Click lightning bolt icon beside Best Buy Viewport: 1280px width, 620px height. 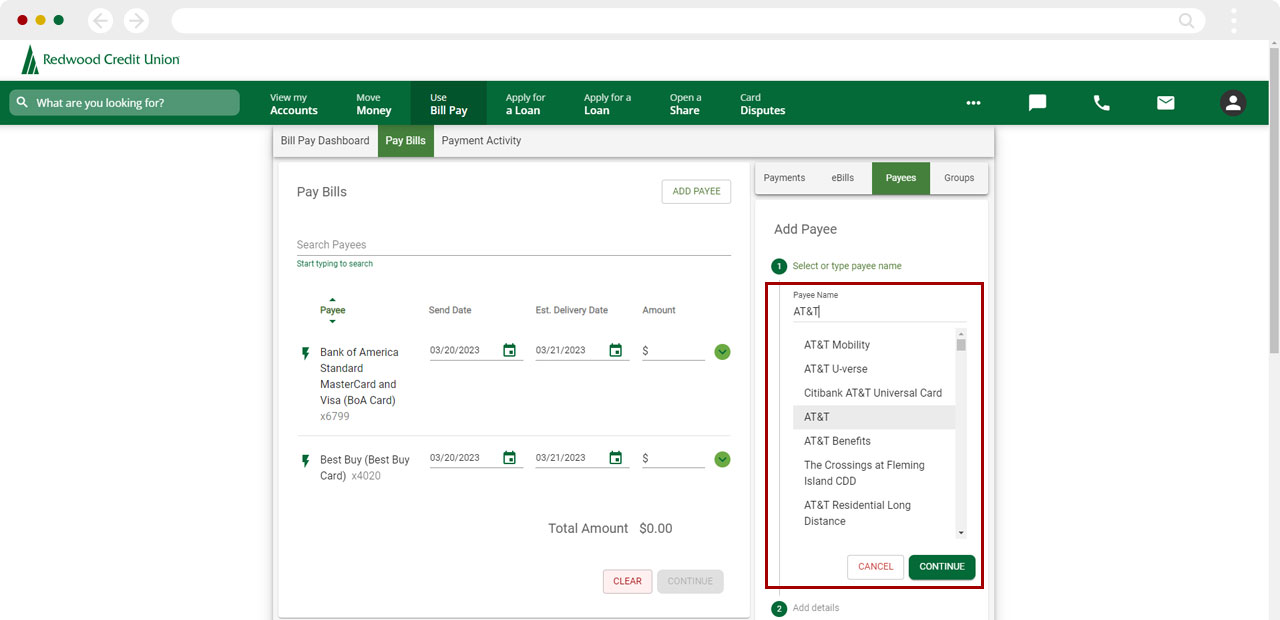306,461
